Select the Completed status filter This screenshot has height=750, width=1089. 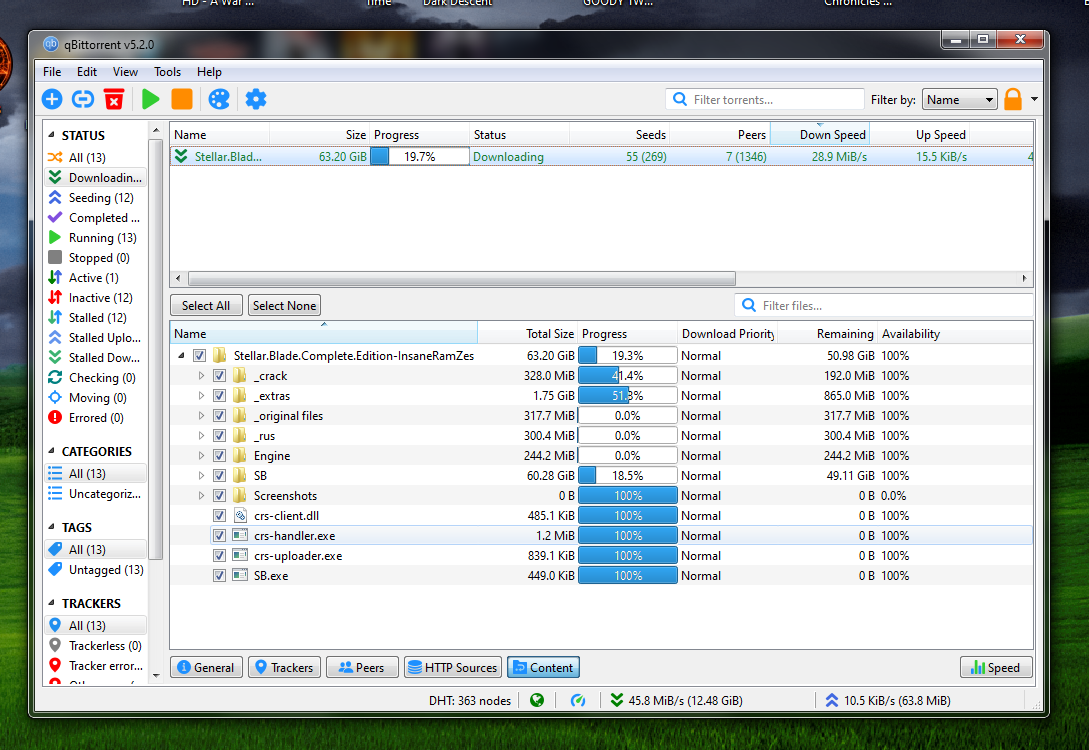click(96, 218)
